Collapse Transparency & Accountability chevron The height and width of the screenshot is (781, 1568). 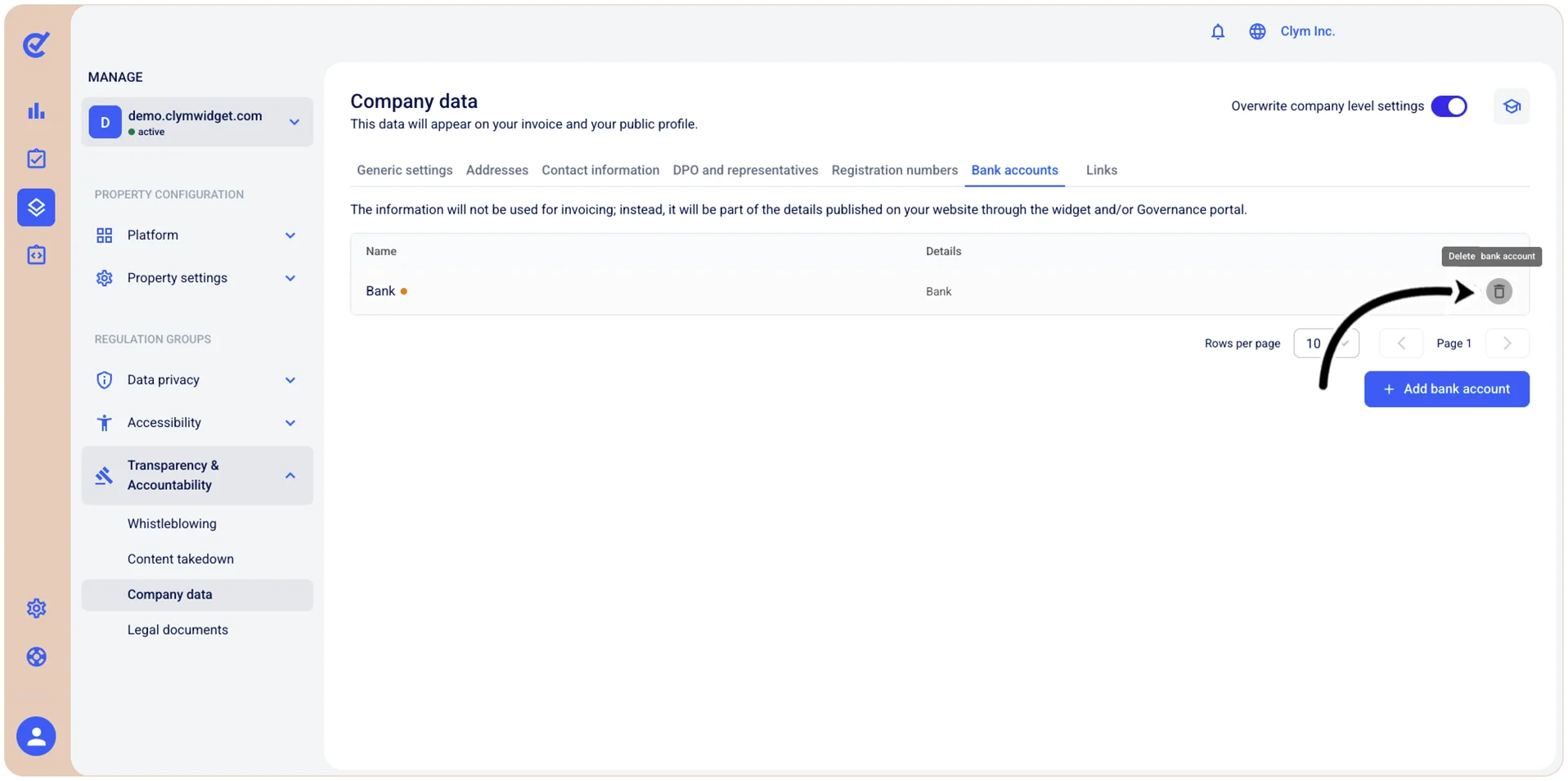290,475
